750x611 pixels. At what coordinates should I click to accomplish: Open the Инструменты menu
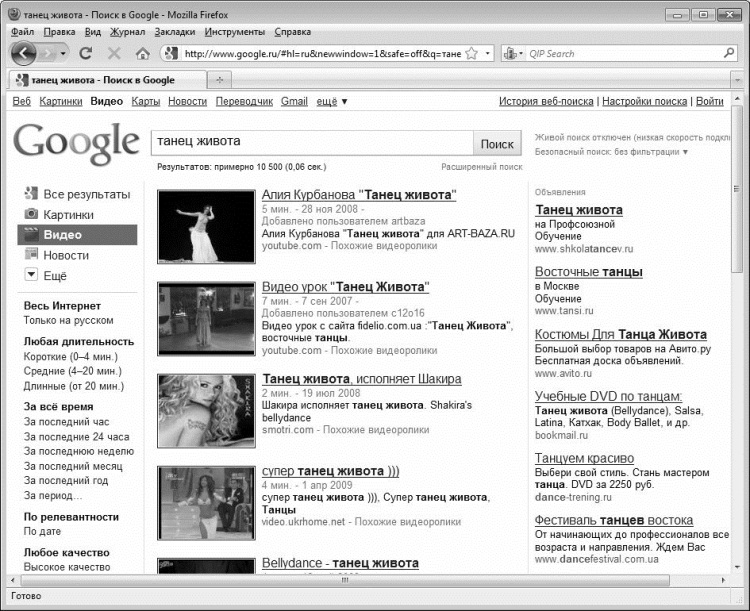click(234, 32)
